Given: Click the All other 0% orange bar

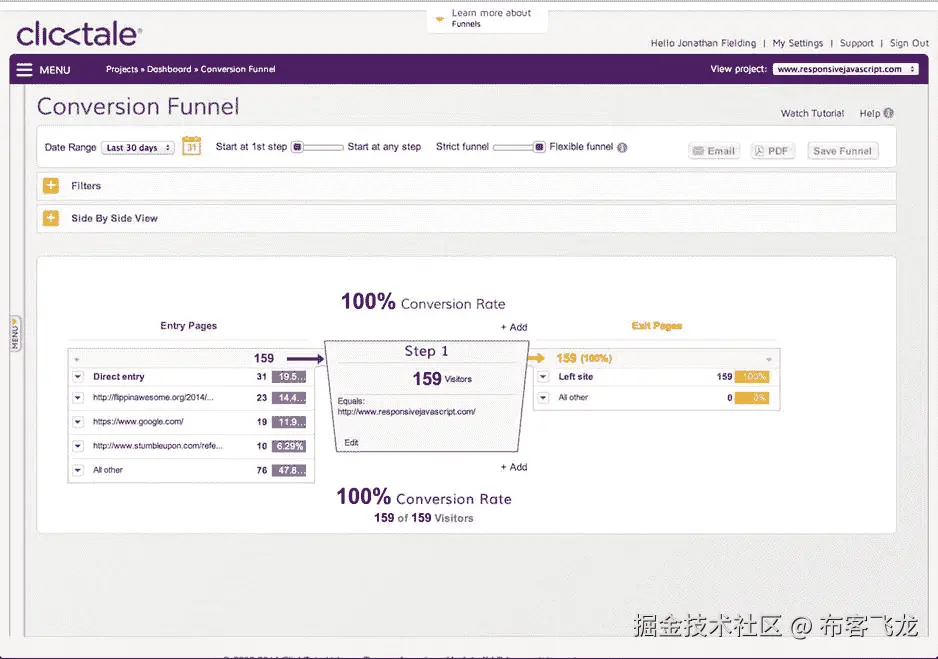Looking at the screenshot, I should 752,398.
